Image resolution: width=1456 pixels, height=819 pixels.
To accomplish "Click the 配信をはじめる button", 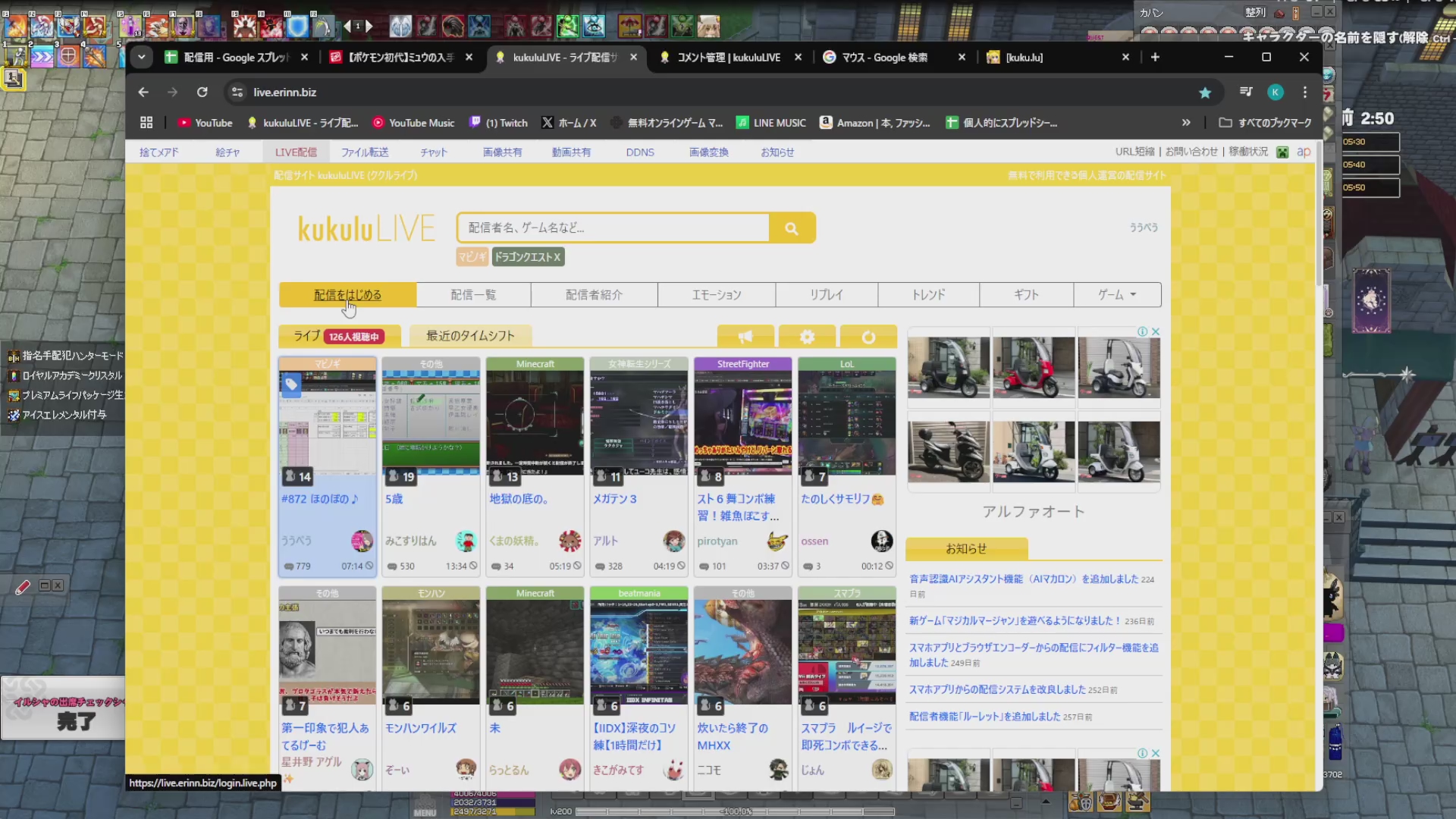I will (x=347, y=295).
